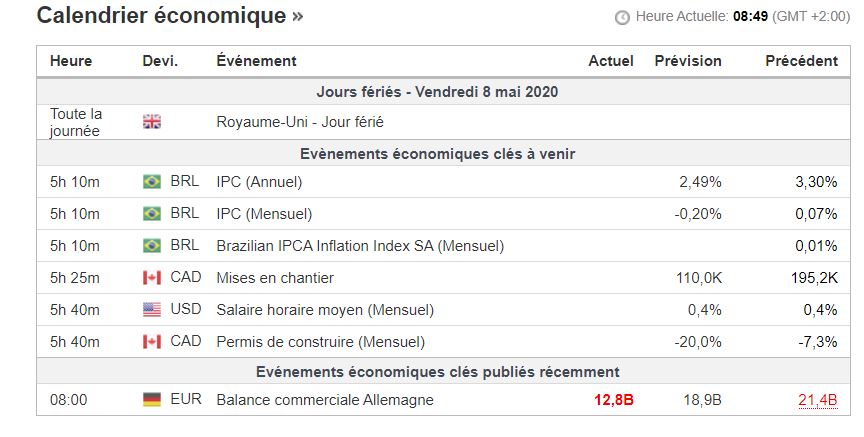Select the Mises en chantier event

tap(275, 278)
